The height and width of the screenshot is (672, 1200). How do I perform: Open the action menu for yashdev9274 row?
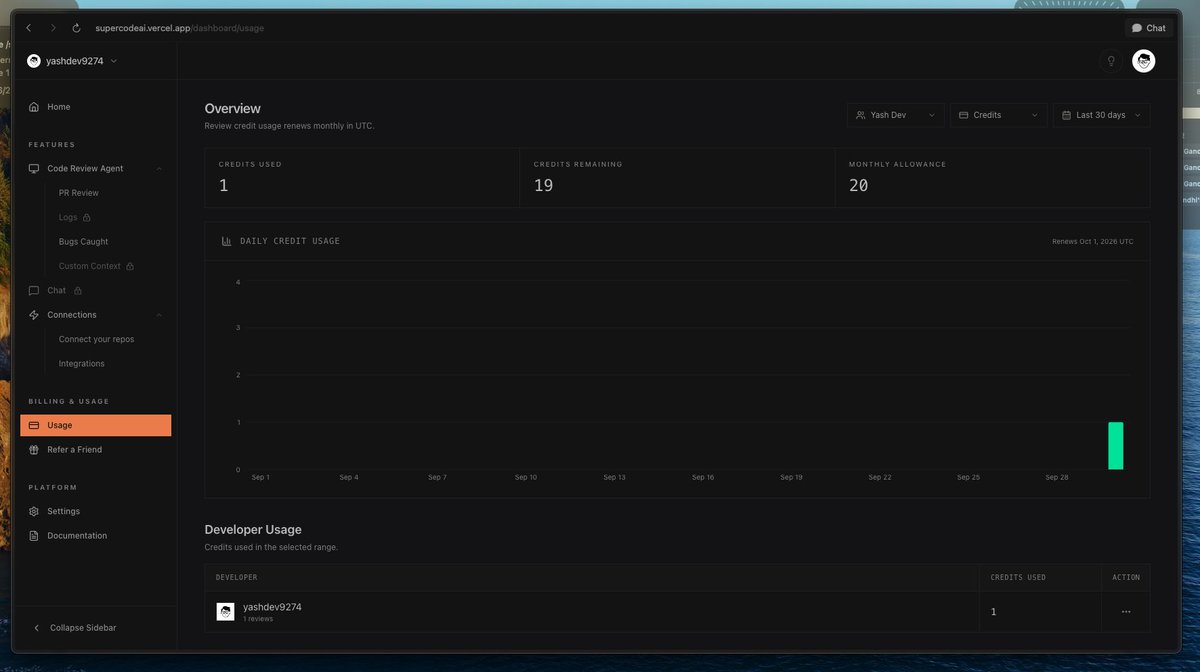[1126, 611]
